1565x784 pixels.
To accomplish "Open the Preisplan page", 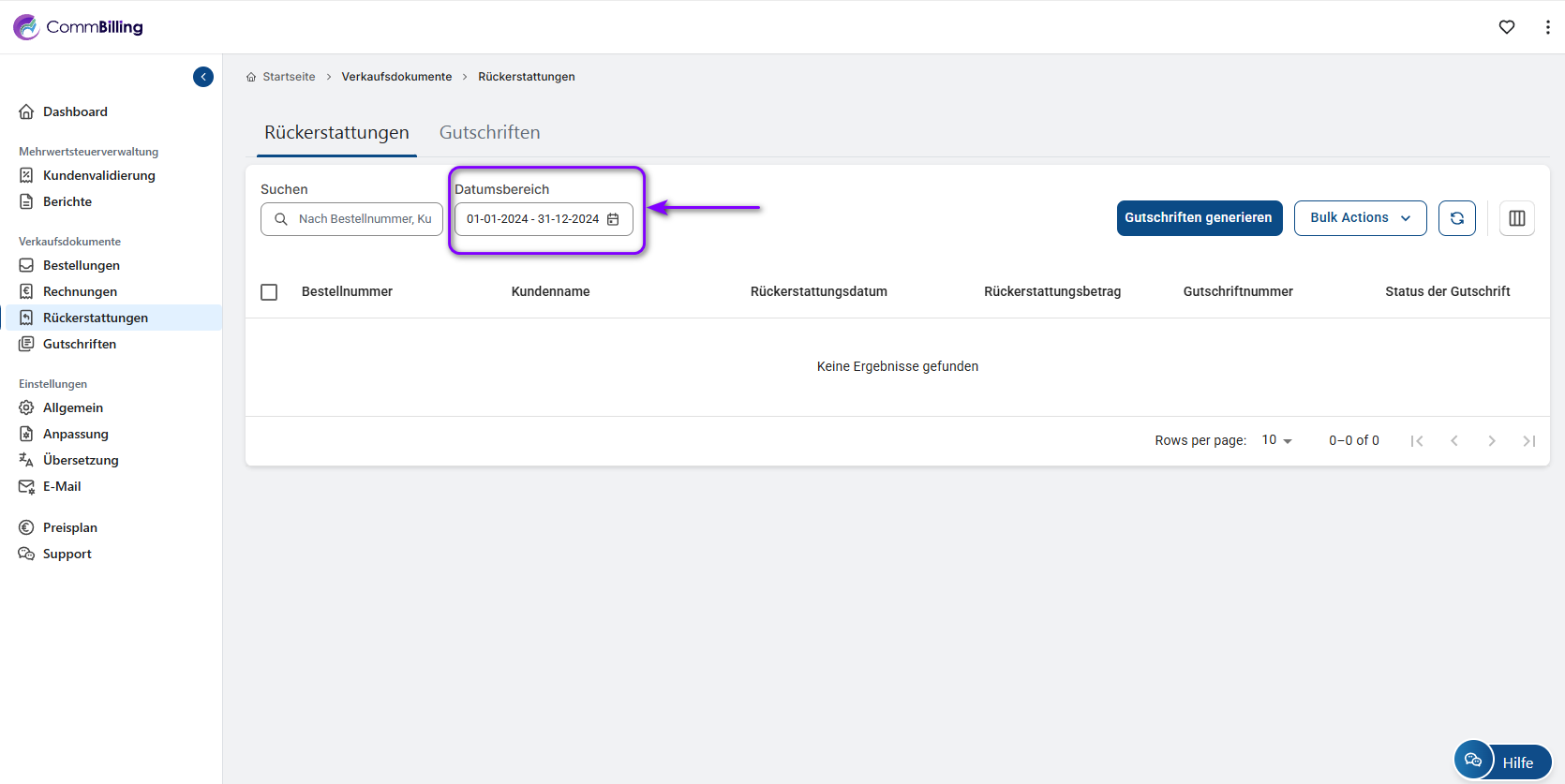I will (69, 527).
